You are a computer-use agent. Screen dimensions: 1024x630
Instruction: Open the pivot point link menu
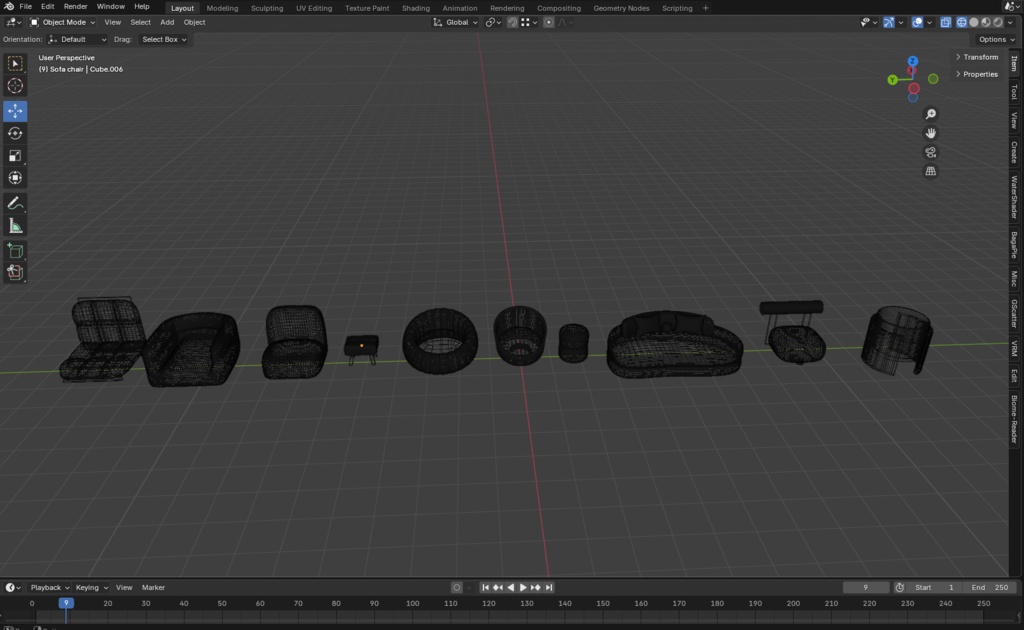pyautogui.click(x=493, y=22)
